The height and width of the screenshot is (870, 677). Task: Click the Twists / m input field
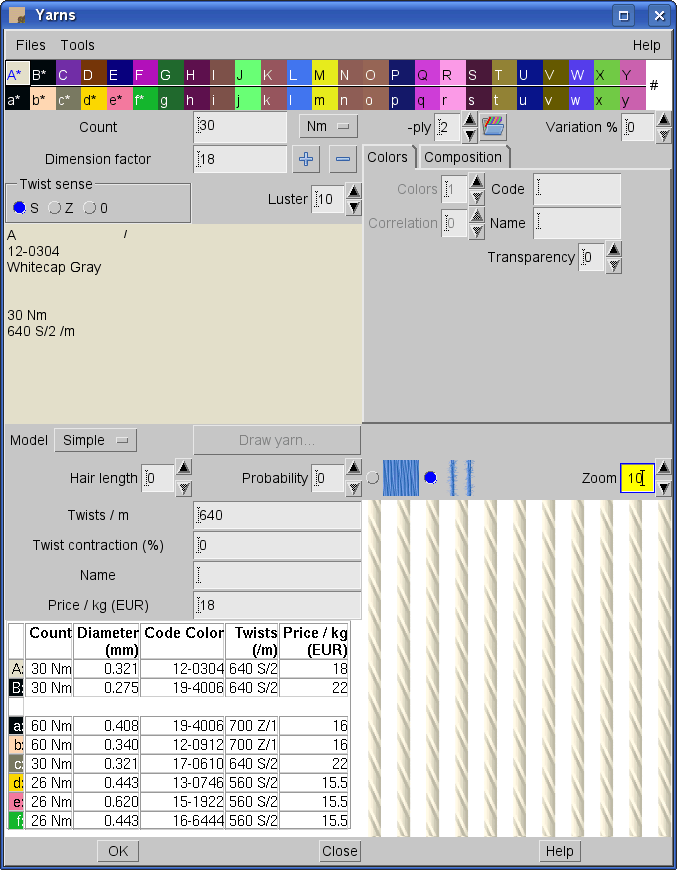coord(277,516)
